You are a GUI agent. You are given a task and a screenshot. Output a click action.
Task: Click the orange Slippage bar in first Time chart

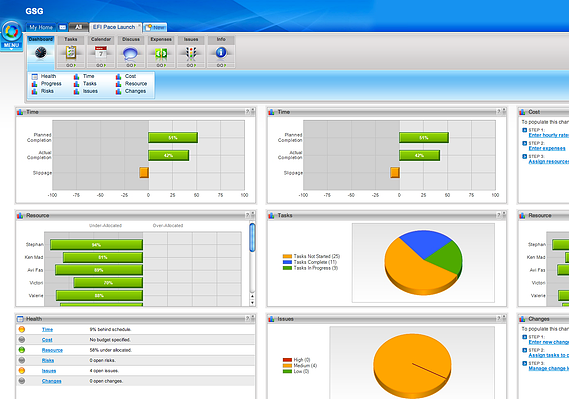coord(144,172)
